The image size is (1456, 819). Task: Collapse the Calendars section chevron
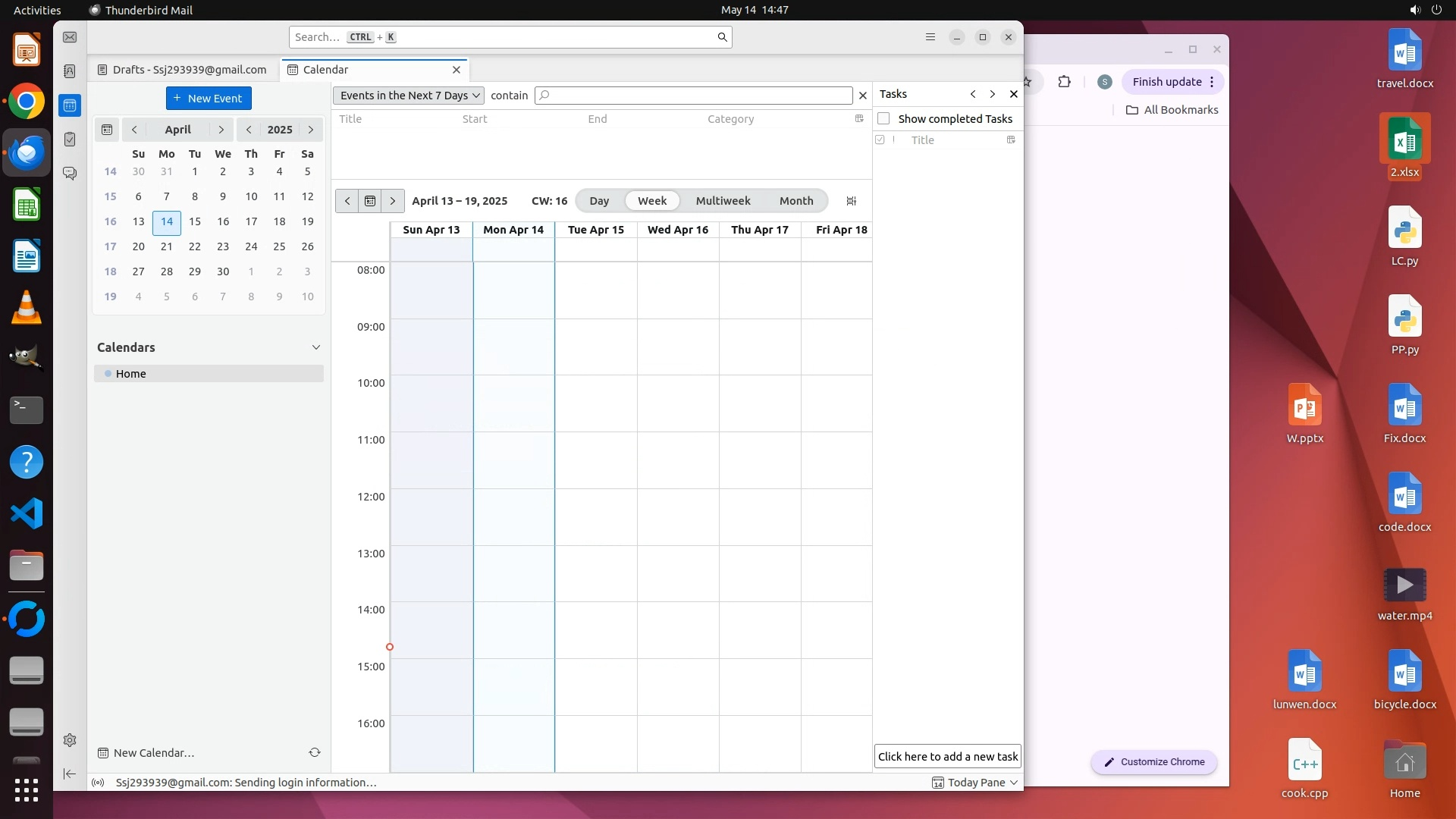point(316,347)
